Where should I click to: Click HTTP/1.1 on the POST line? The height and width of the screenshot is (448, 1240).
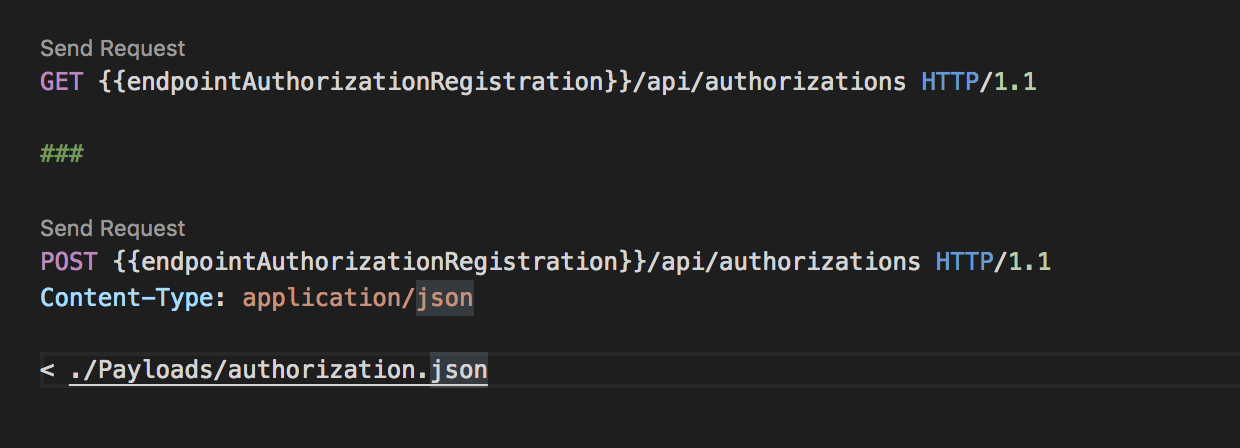(994, 263)
